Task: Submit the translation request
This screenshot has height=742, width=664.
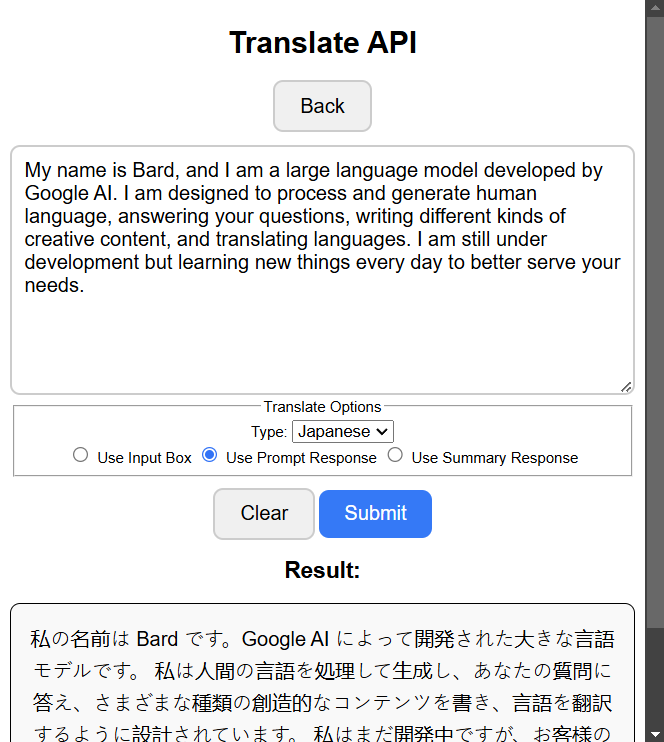Action: coord(375,513)
